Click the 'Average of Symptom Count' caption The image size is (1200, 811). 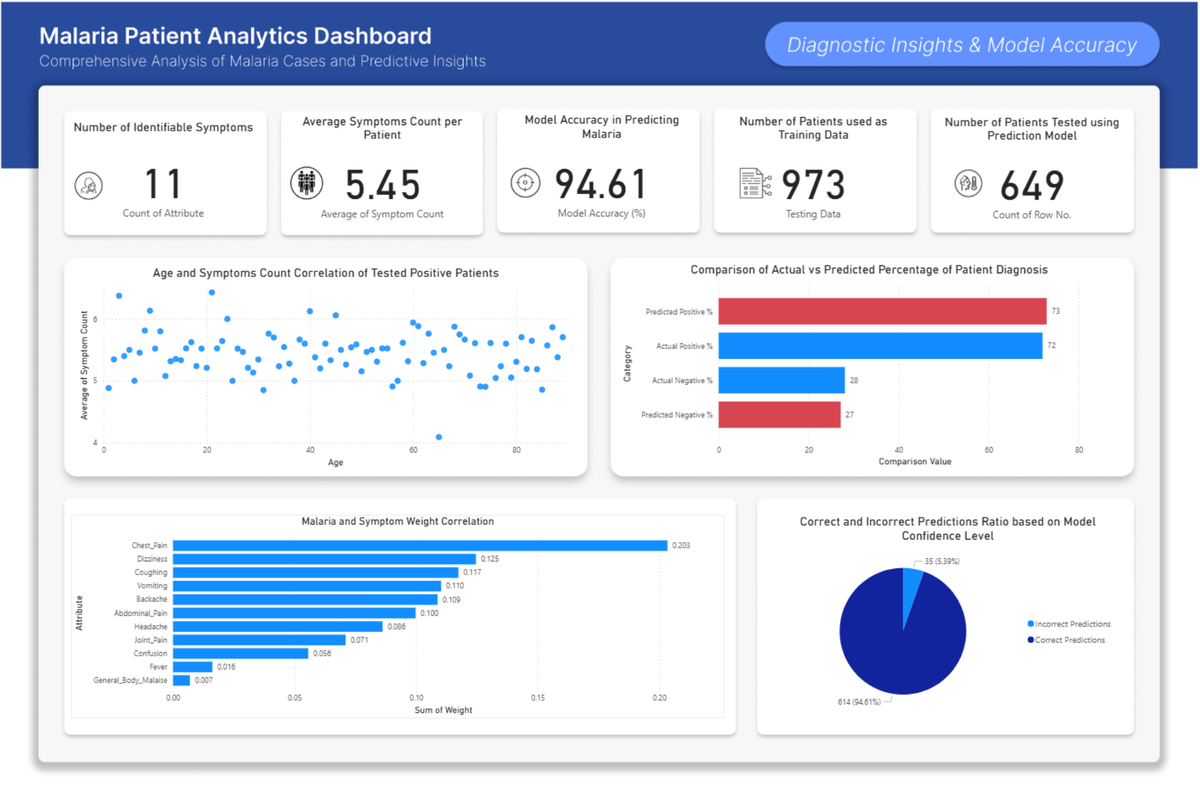382,214
